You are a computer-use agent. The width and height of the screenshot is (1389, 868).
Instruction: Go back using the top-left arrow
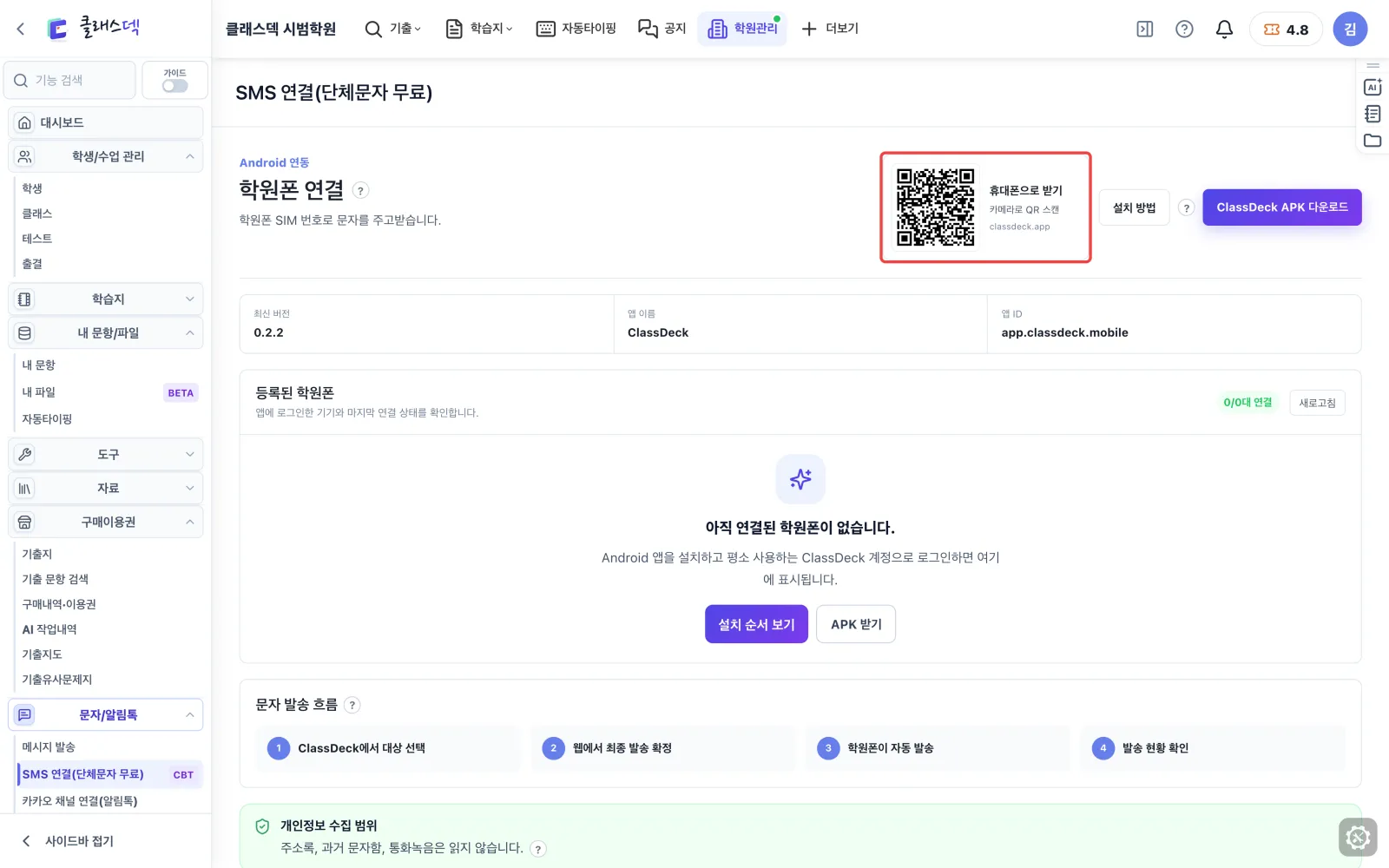[21, 29]
